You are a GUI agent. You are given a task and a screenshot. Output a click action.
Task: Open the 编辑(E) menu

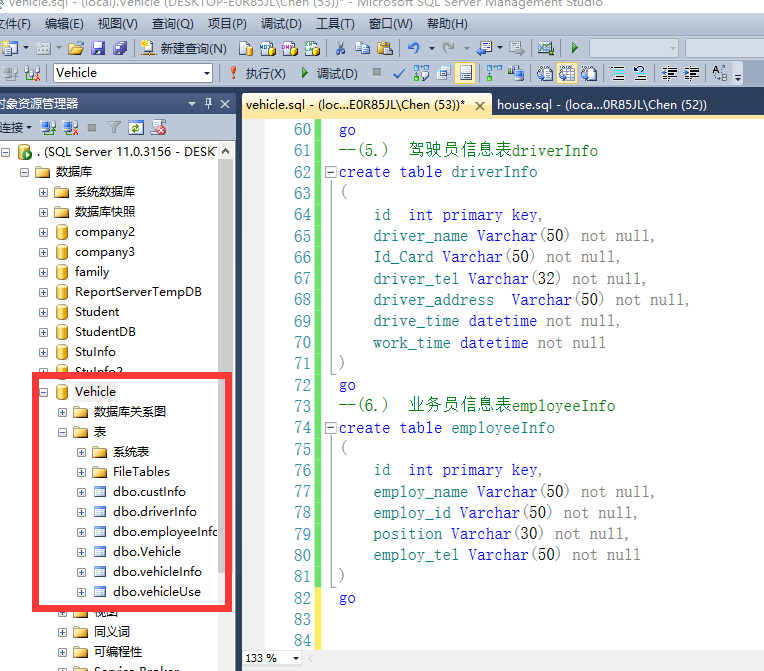coord(64,24)
